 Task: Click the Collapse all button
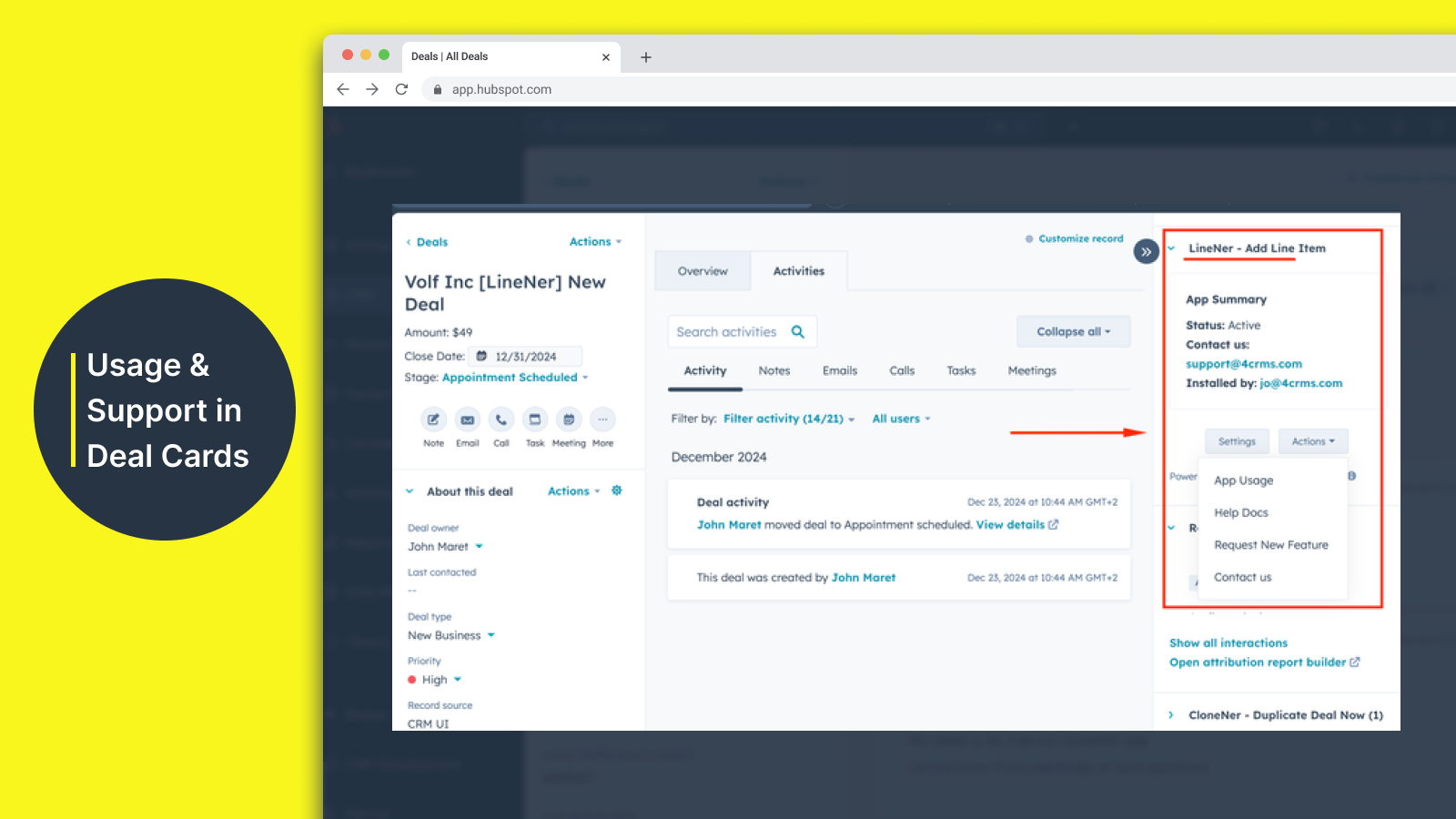click(x=1074, y=332)
